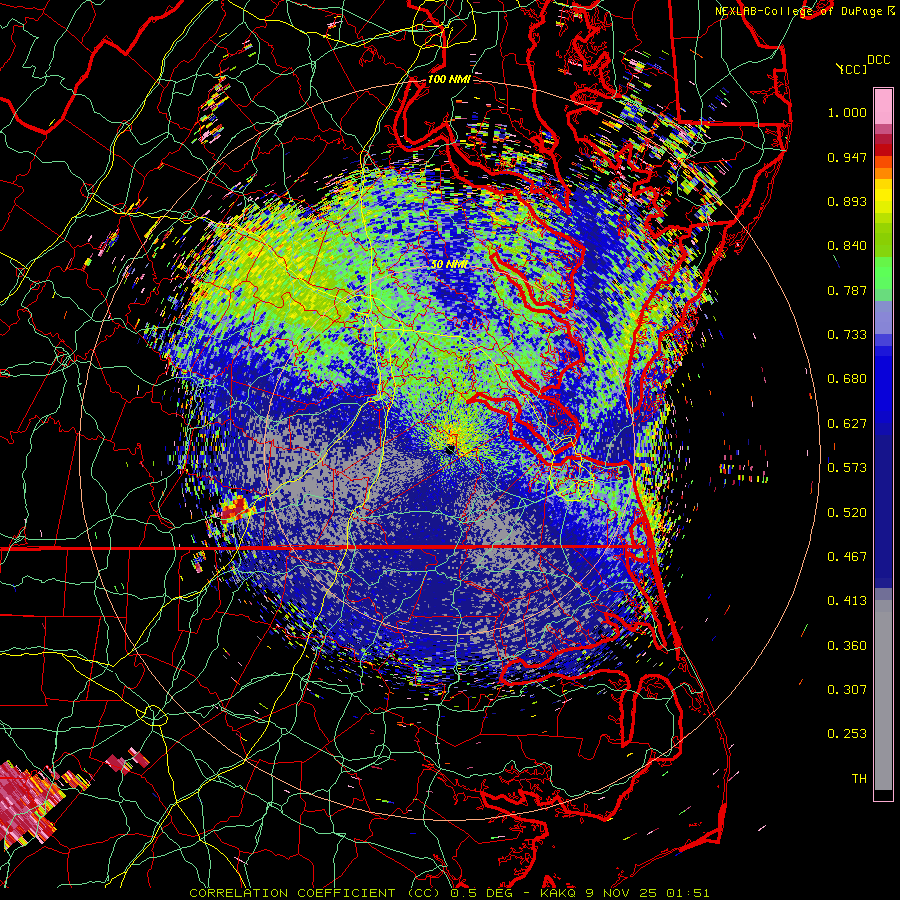Select the 0.893 scale value
The height and width of the screenshot is (900, 900).
click(x=847, y=201)
